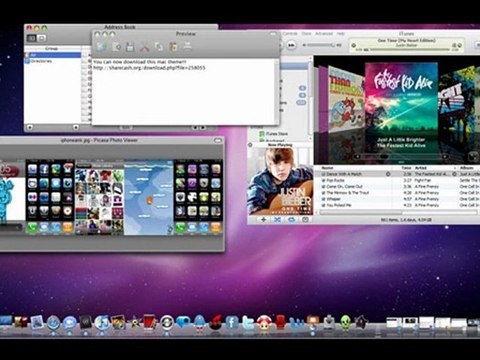Uncheck 'The Minnow & The Trout' checkbox

click(x=323, y=193)
